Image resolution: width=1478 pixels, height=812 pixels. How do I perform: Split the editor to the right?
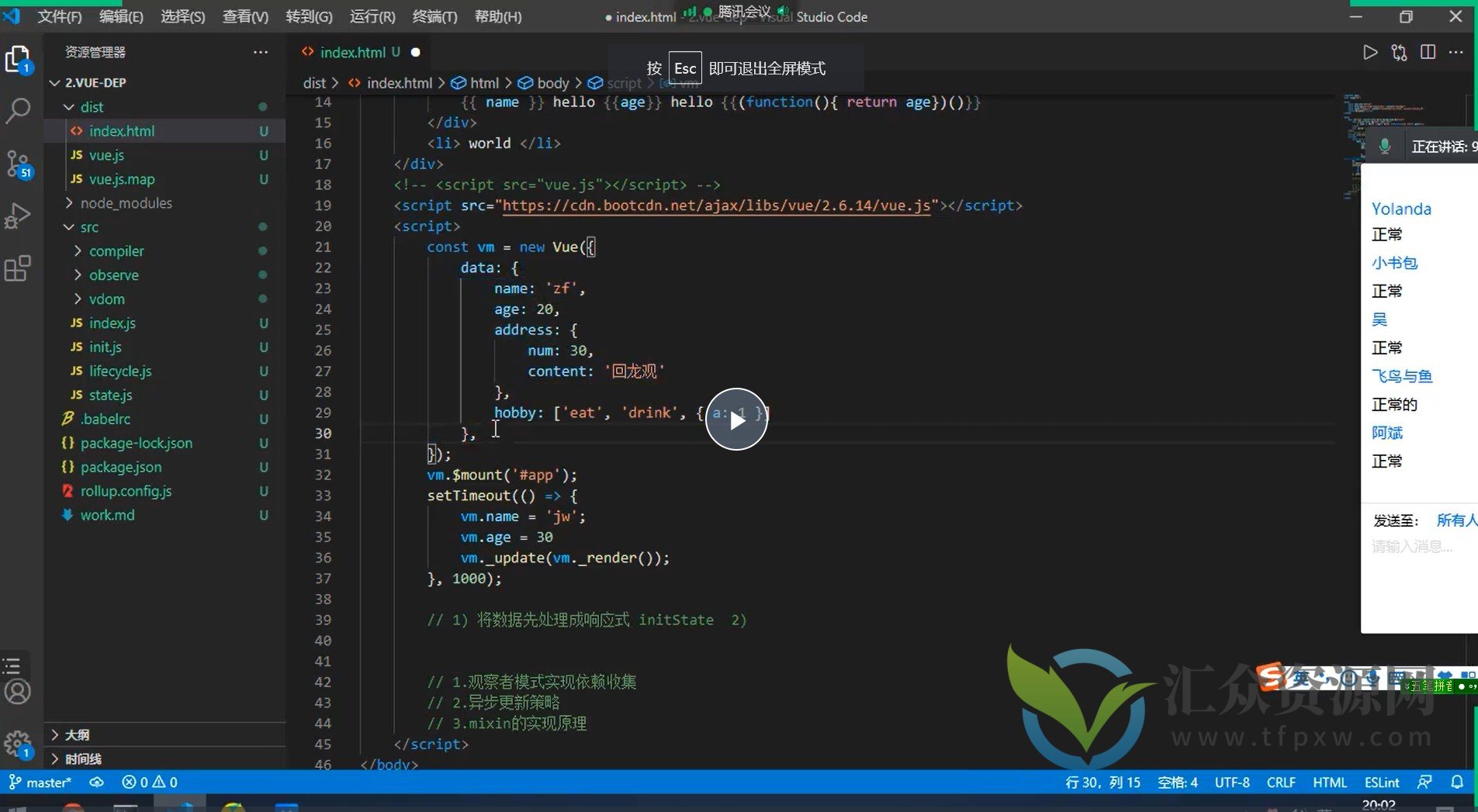tap(1428, 52)
